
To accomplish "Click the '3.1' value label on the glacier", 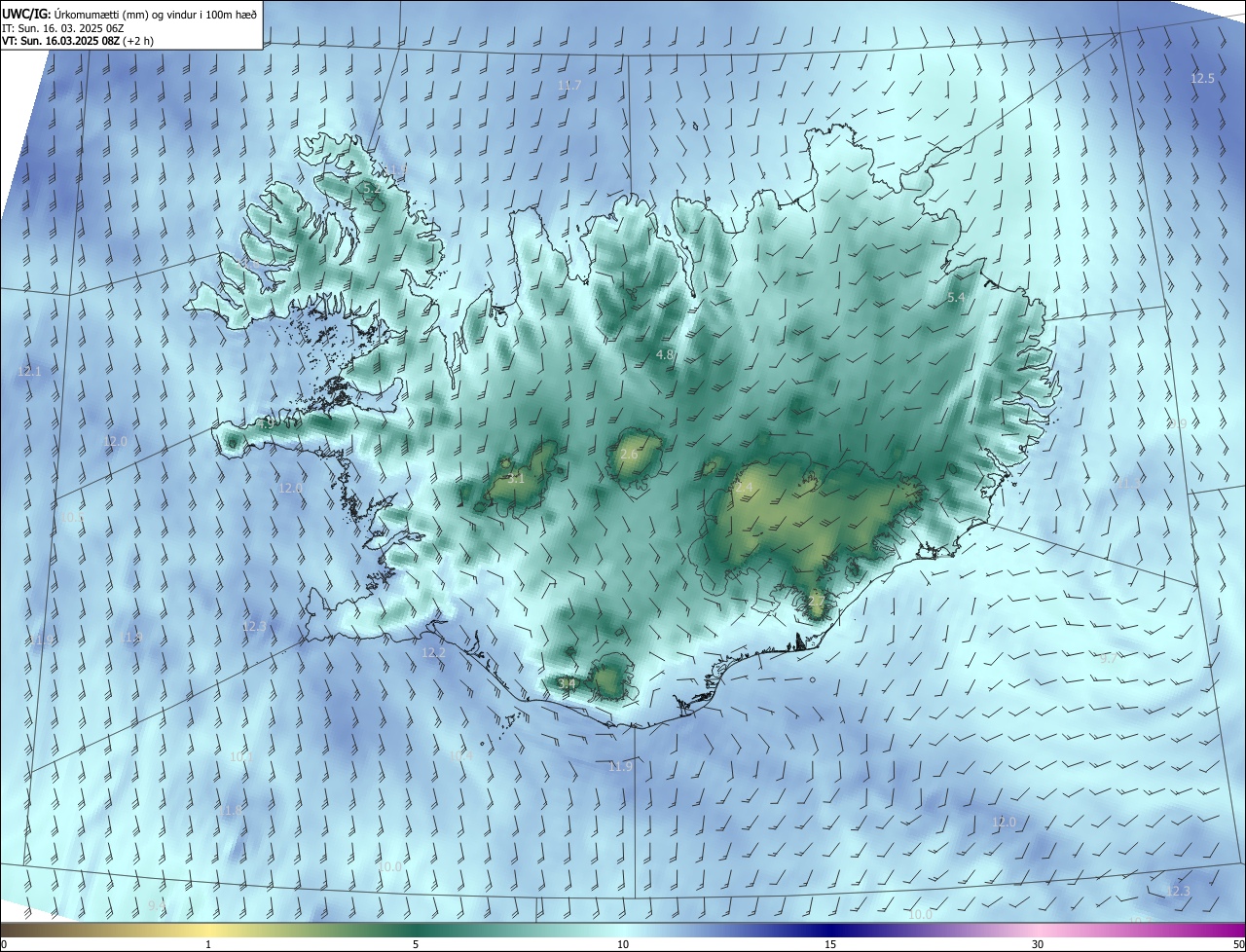I will (x=516, y=479).
